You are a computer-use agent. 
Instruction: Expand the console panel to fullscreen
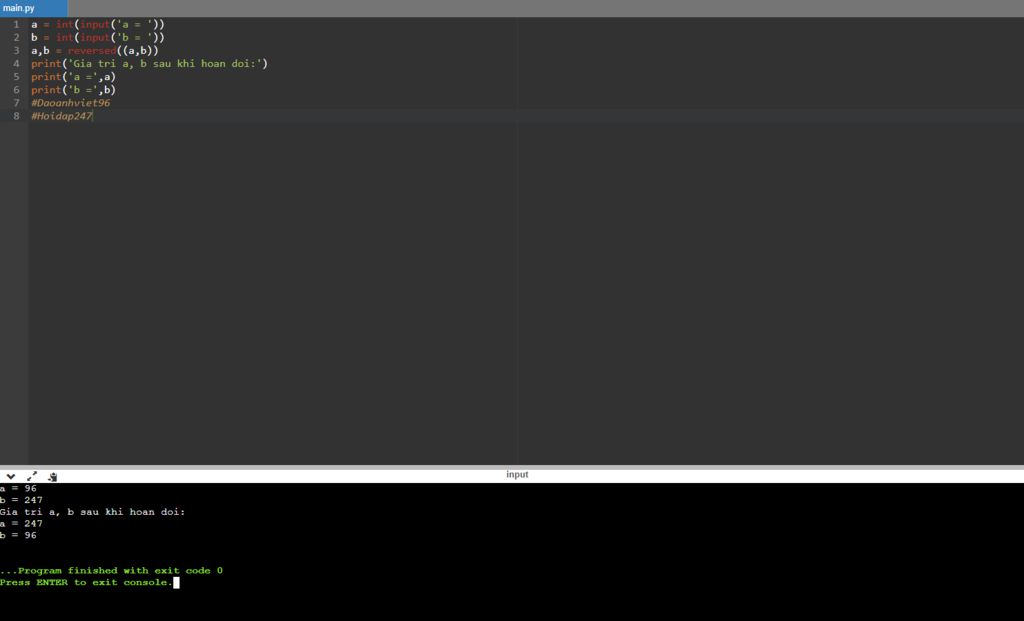[32, 476]
